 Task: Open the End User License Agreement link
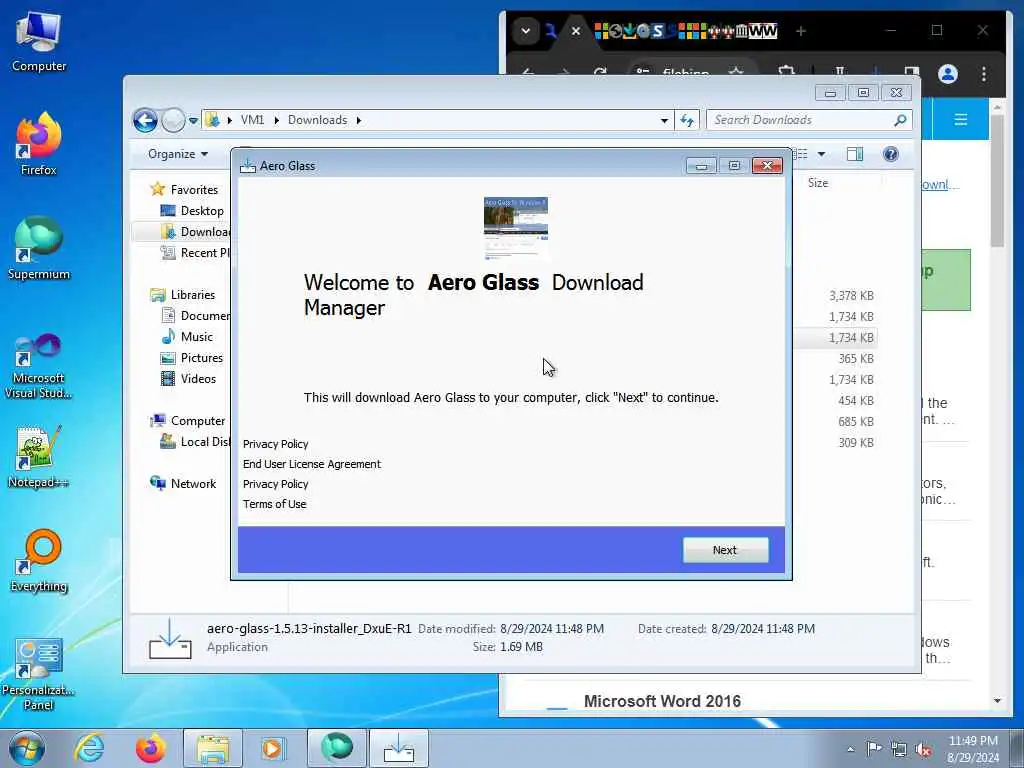click(x=312, y=464)
